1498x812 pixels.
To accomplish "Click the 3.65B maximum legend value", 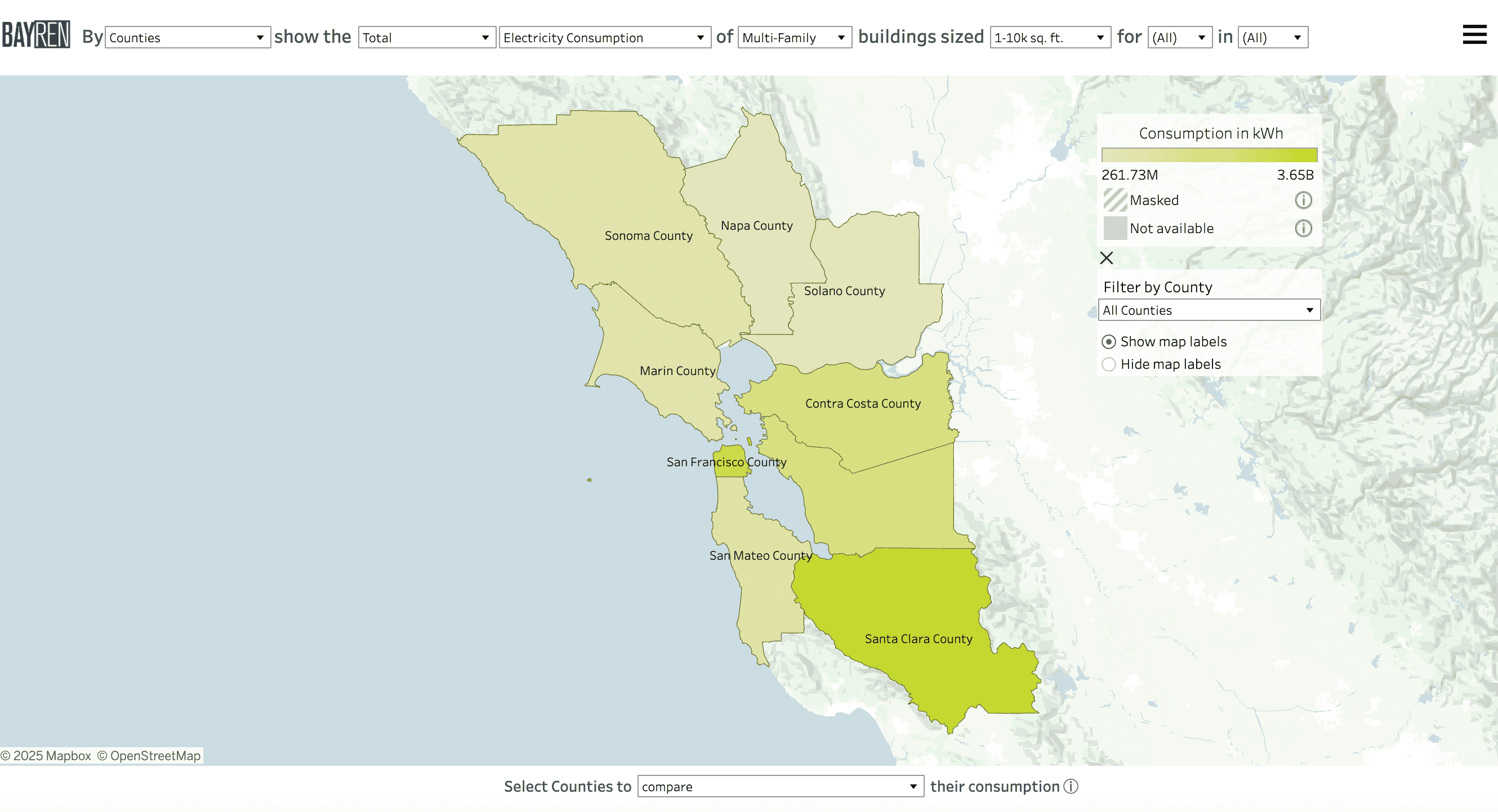I will [x=1295, y=175].
